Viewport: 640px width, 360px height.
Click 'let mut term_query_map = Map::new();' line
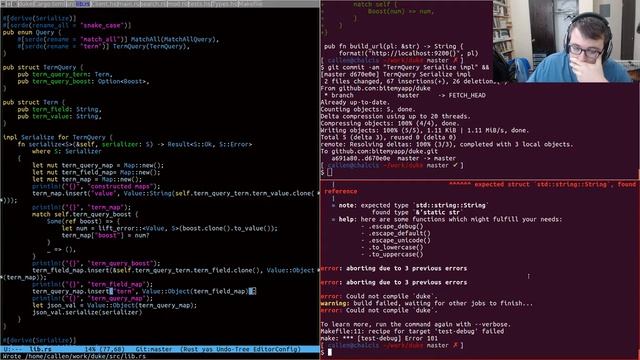click(98, 165)
